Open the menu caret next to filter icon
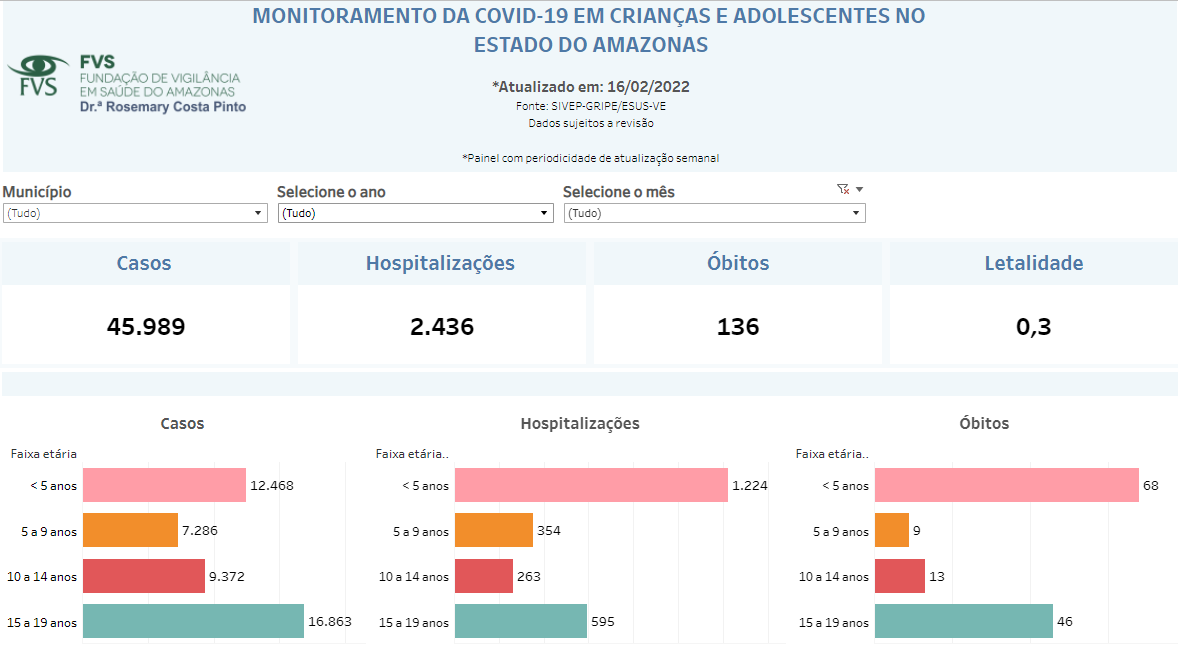1178x654 pixels. click(860, 188)
